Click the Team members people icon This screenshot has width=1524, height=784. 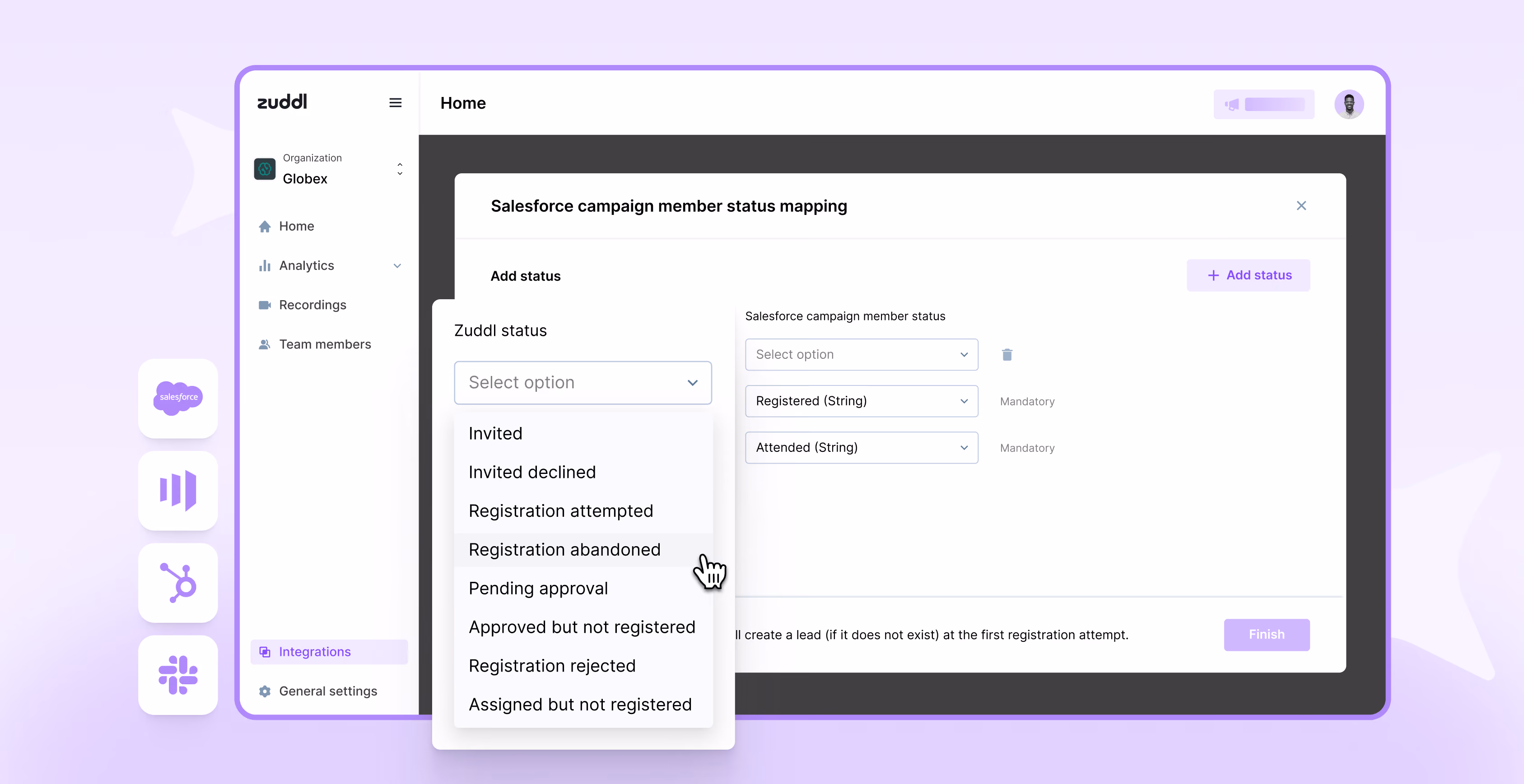(x=265, y=345)
